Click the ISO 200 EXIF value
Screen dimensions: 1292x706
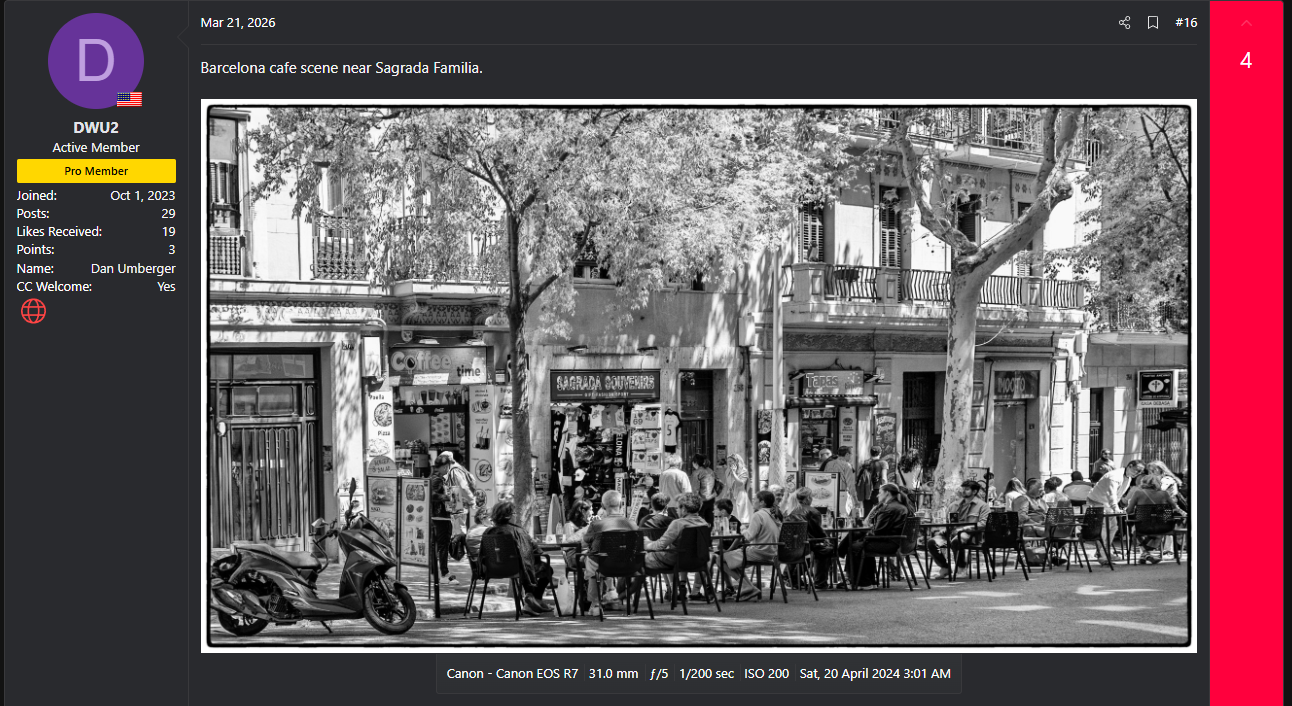766,674
